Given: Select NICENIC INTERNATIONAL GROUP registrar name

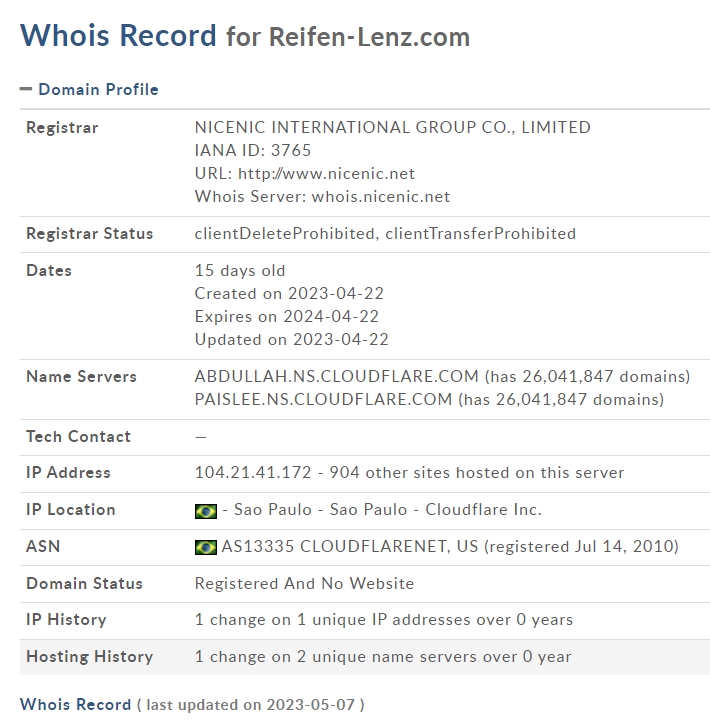Looking at the screenshot, I should [x=392, y=127].
